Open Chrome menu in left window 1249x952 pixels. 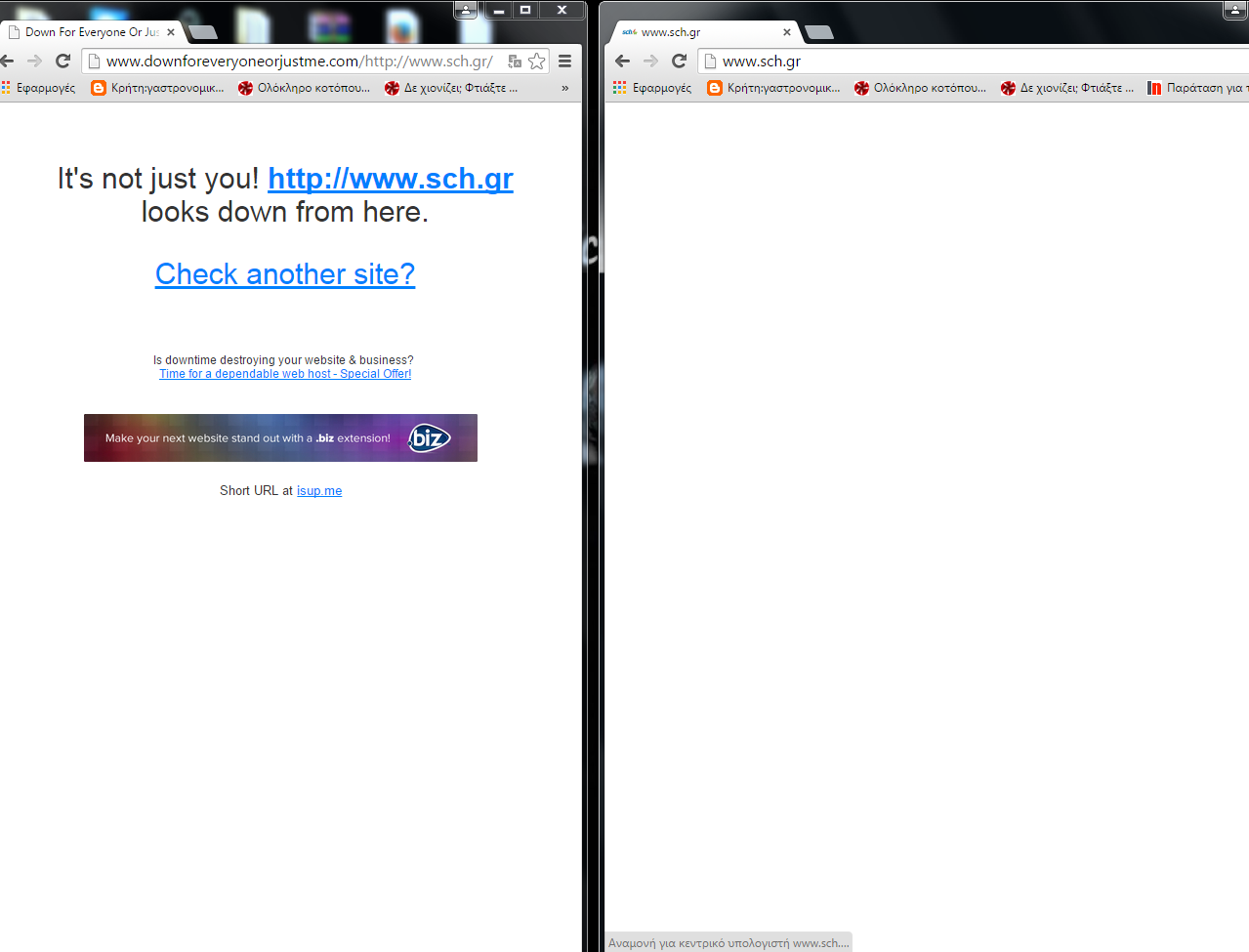564,62
